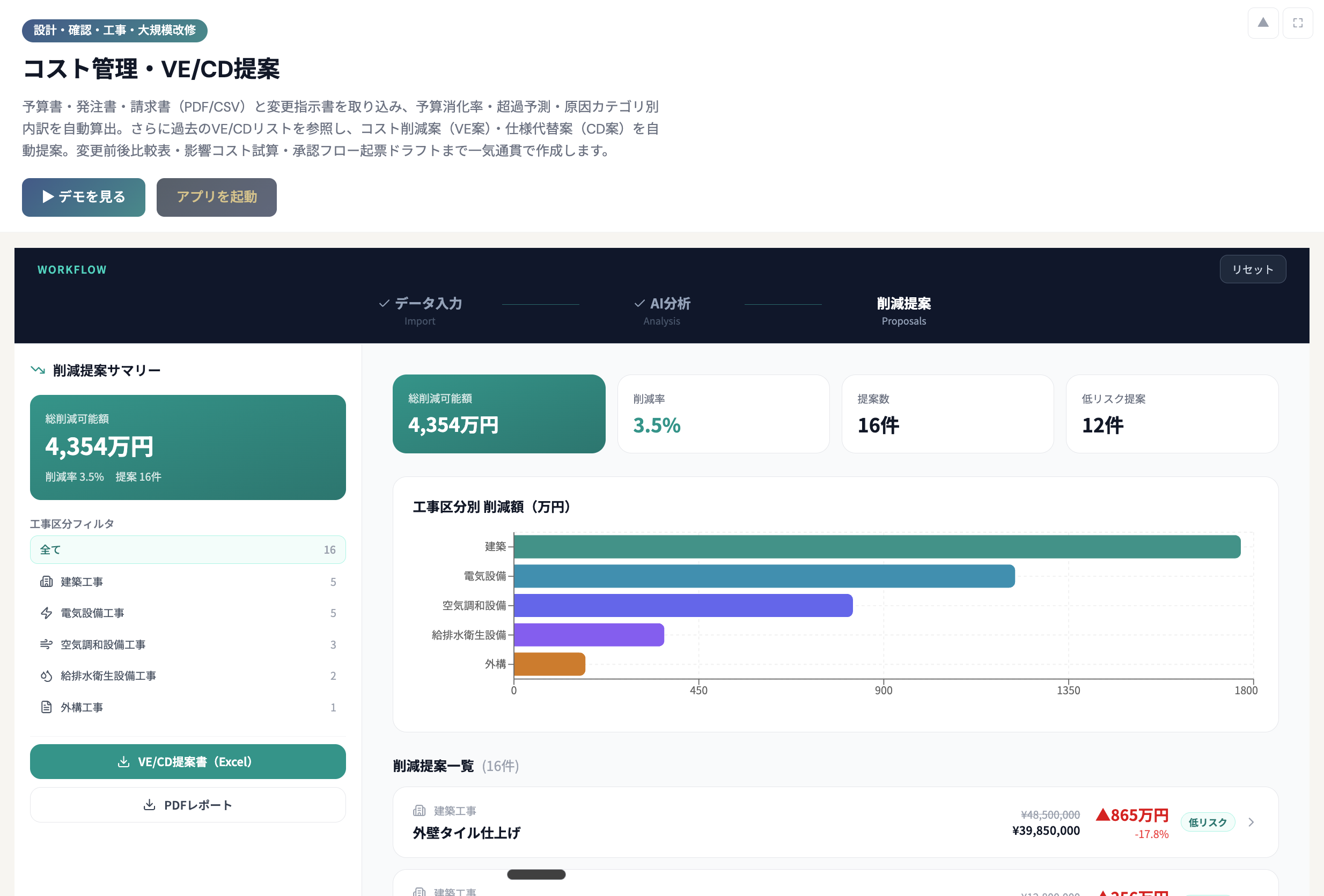Viewport: 1324px width, 896px height.
Task: Click the ¥39,850,000 revised price
Action: pyautogui.click(x=1046, y=831)
